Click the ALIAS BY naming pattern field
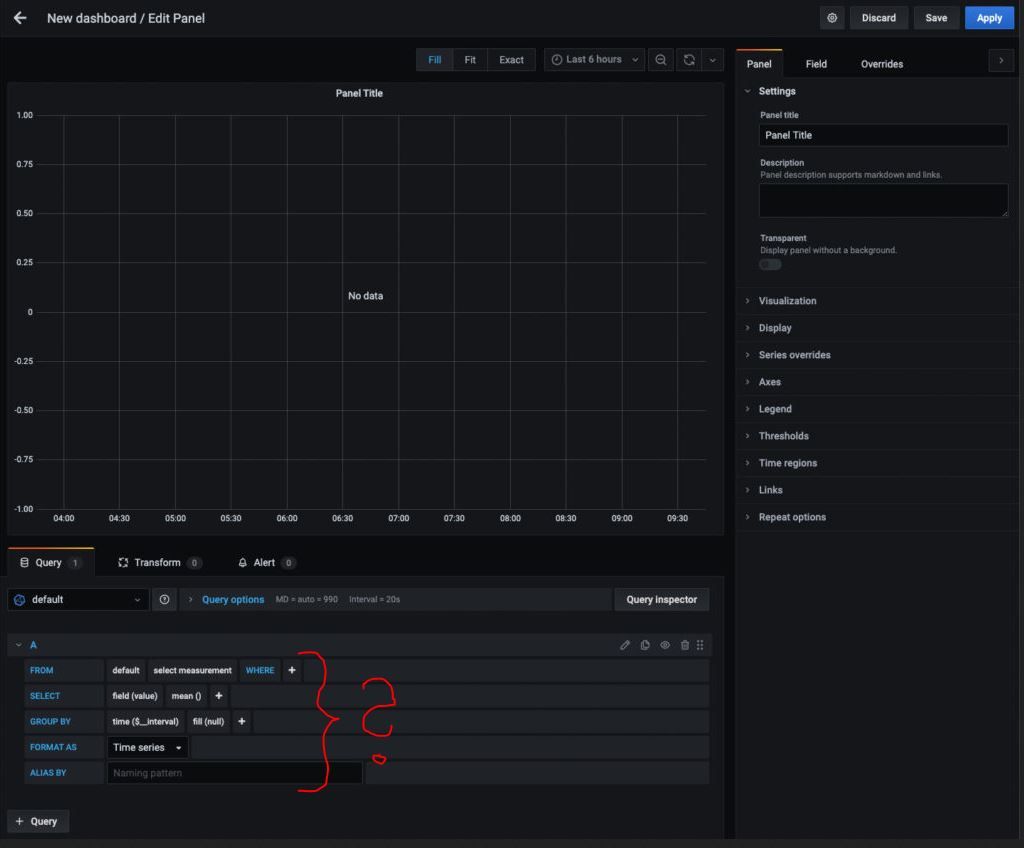1024x848 pixels. [x=234, y=773]
